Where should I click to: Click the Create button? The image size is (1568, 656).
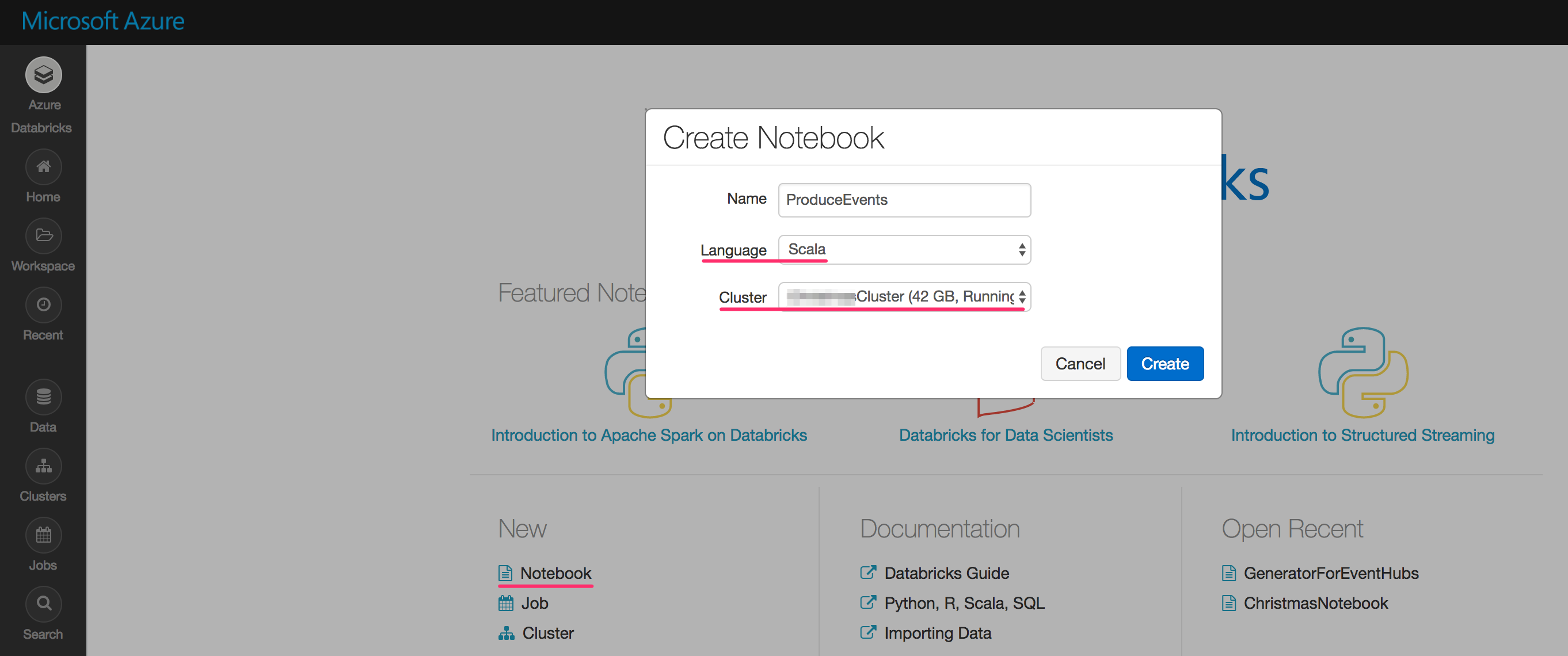pos(1164,364)
